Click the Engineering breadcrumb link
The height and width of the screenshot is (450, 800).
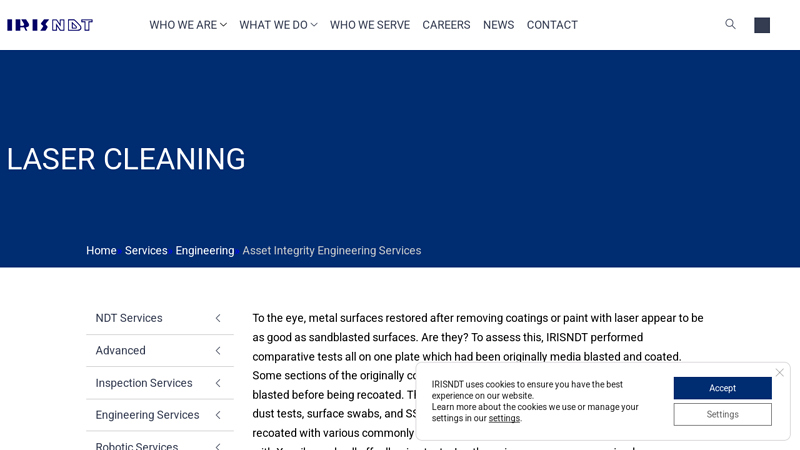click(205, 251)
